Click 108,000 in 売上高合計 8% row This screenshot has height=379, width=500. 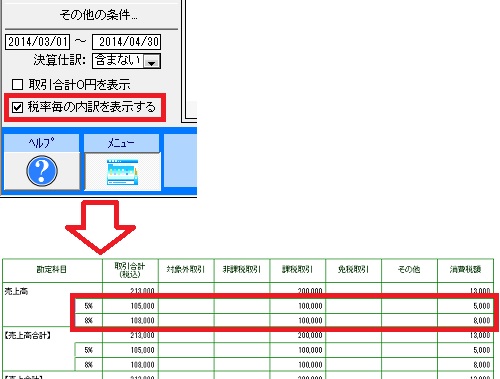point(142,365)
